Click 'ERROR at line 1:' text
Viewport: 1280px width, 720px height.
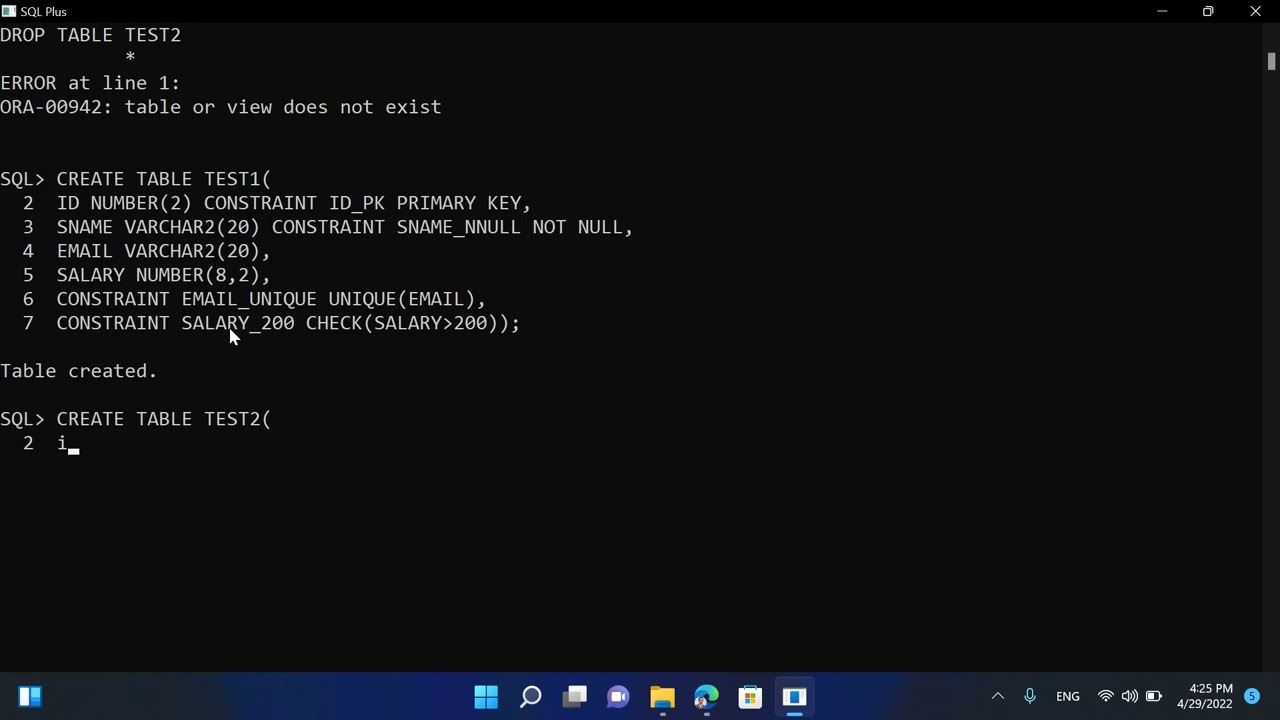tap(90, 83)
